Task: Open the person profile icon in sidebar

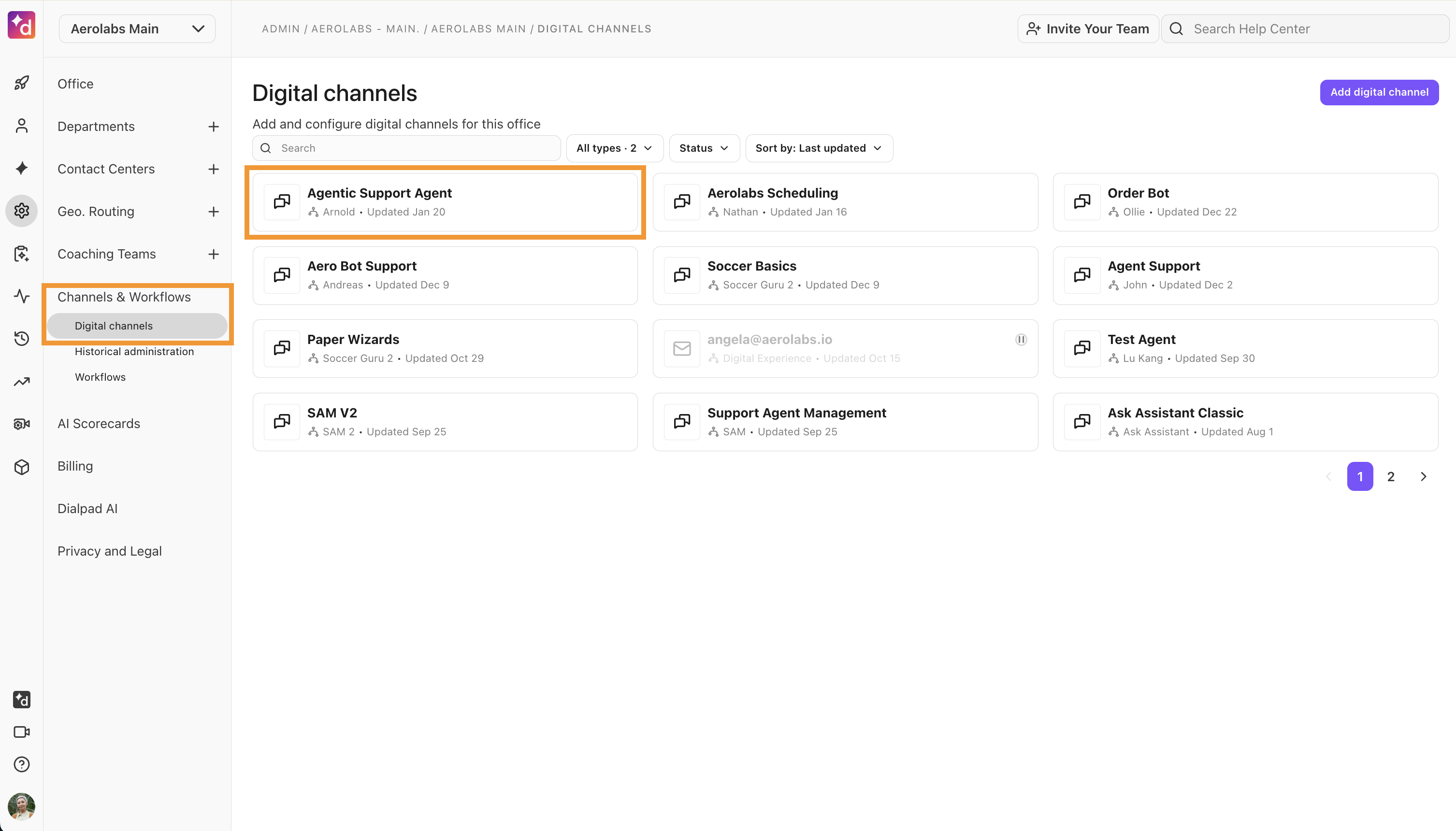Action: 22,126
